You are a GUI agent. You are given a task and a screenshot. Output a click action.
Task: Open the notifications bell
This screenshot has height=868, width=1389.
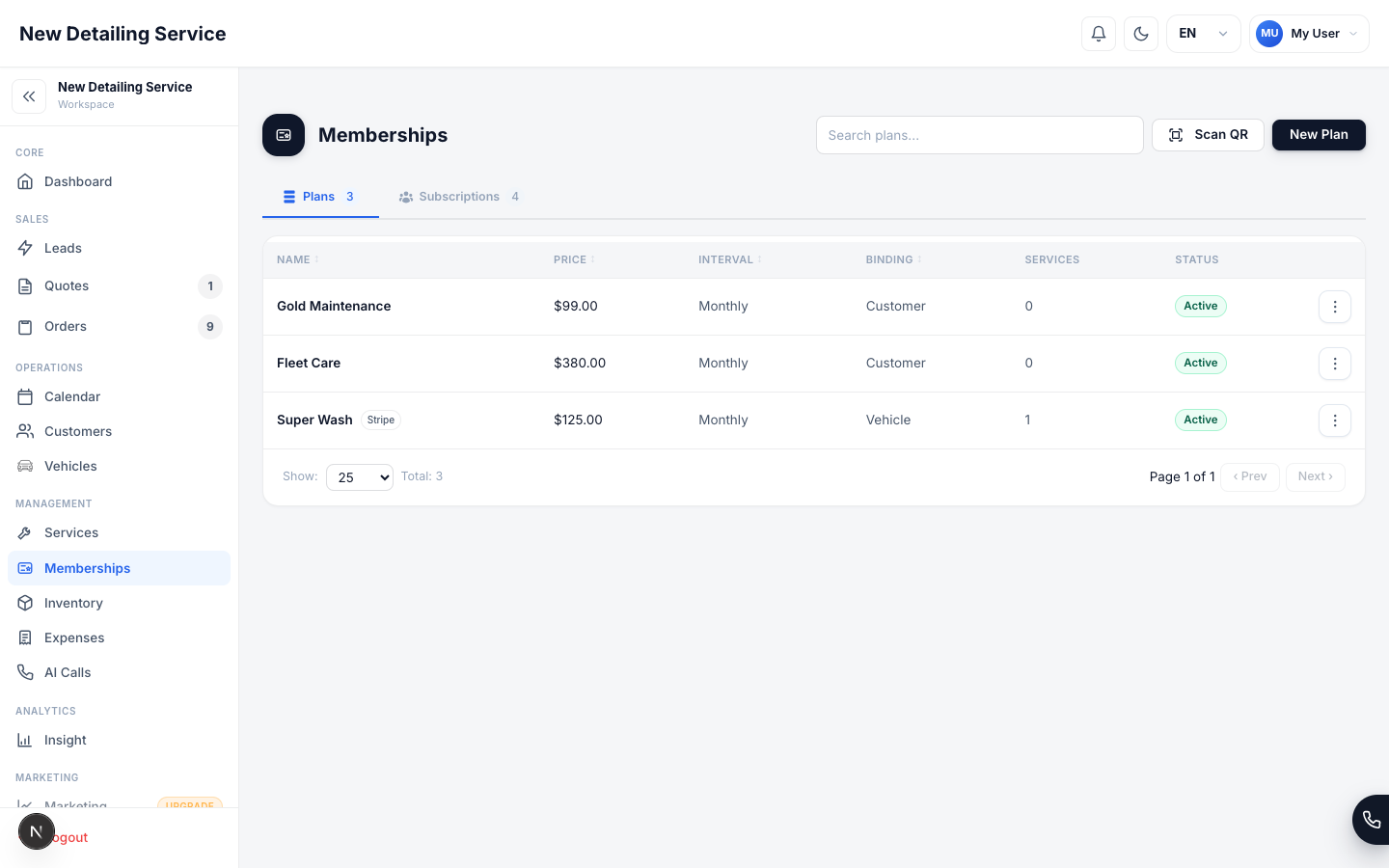tap(1099, 34)
